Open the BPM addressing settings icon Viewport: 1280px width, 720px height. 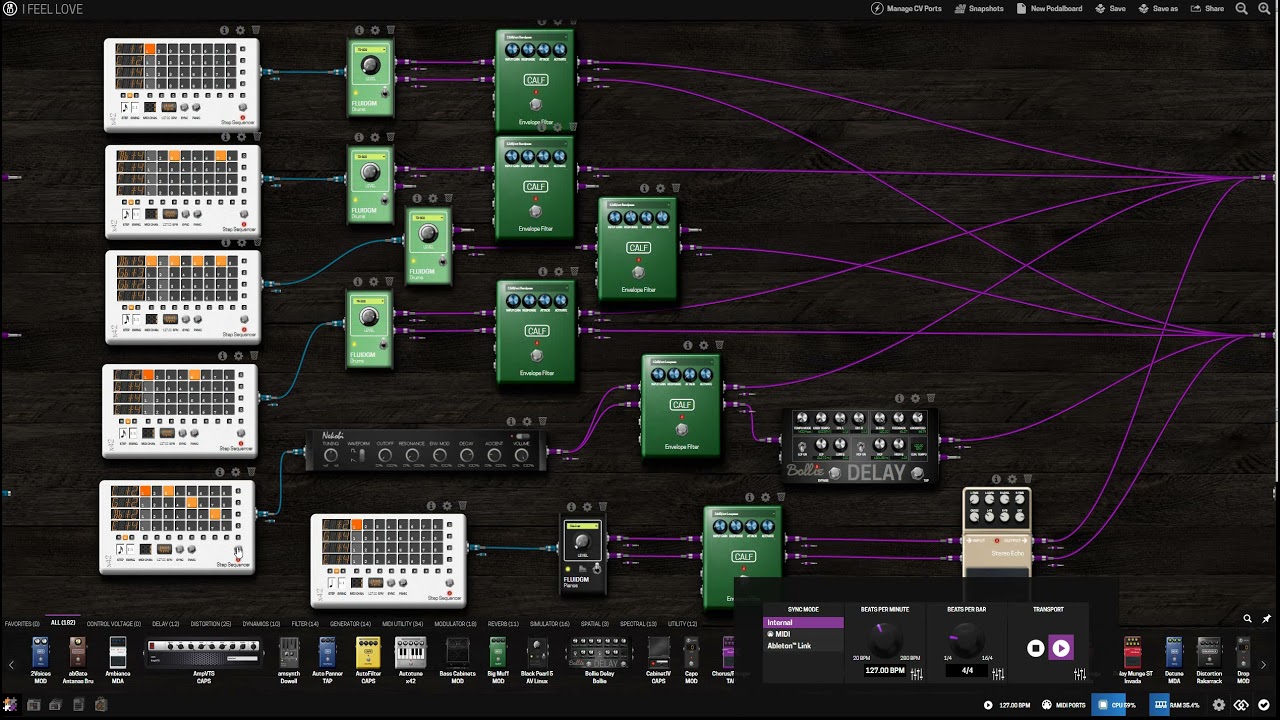click(x=916, y=674)
